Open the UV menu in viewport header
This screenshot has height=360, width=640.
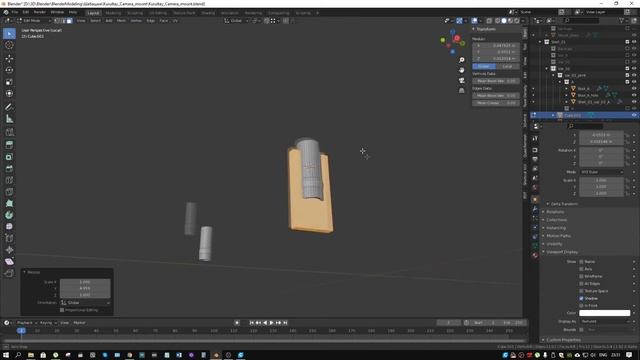[x=175, y=20]
